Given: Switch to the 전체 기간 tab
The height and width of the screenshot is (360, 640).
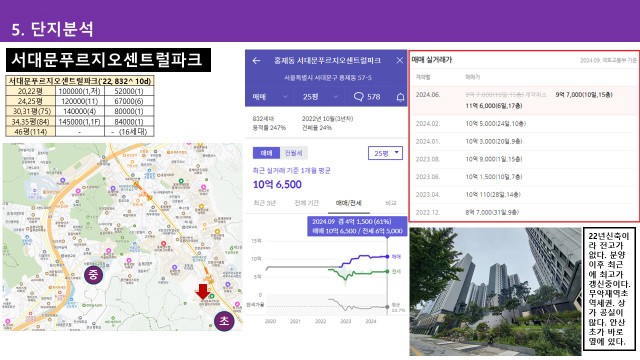Looking at the screenshot, I should (x=307, y=203).
